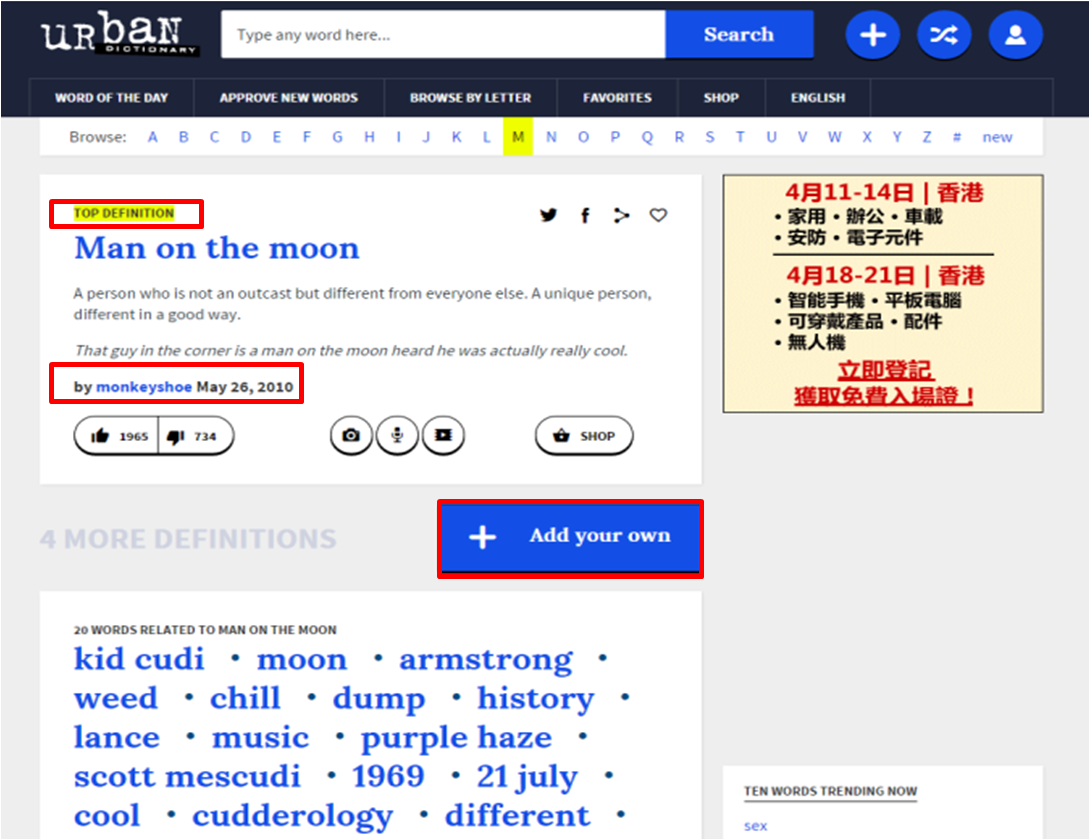Open related word moon
Screen dimensions: 1090x840
[302, 659]
